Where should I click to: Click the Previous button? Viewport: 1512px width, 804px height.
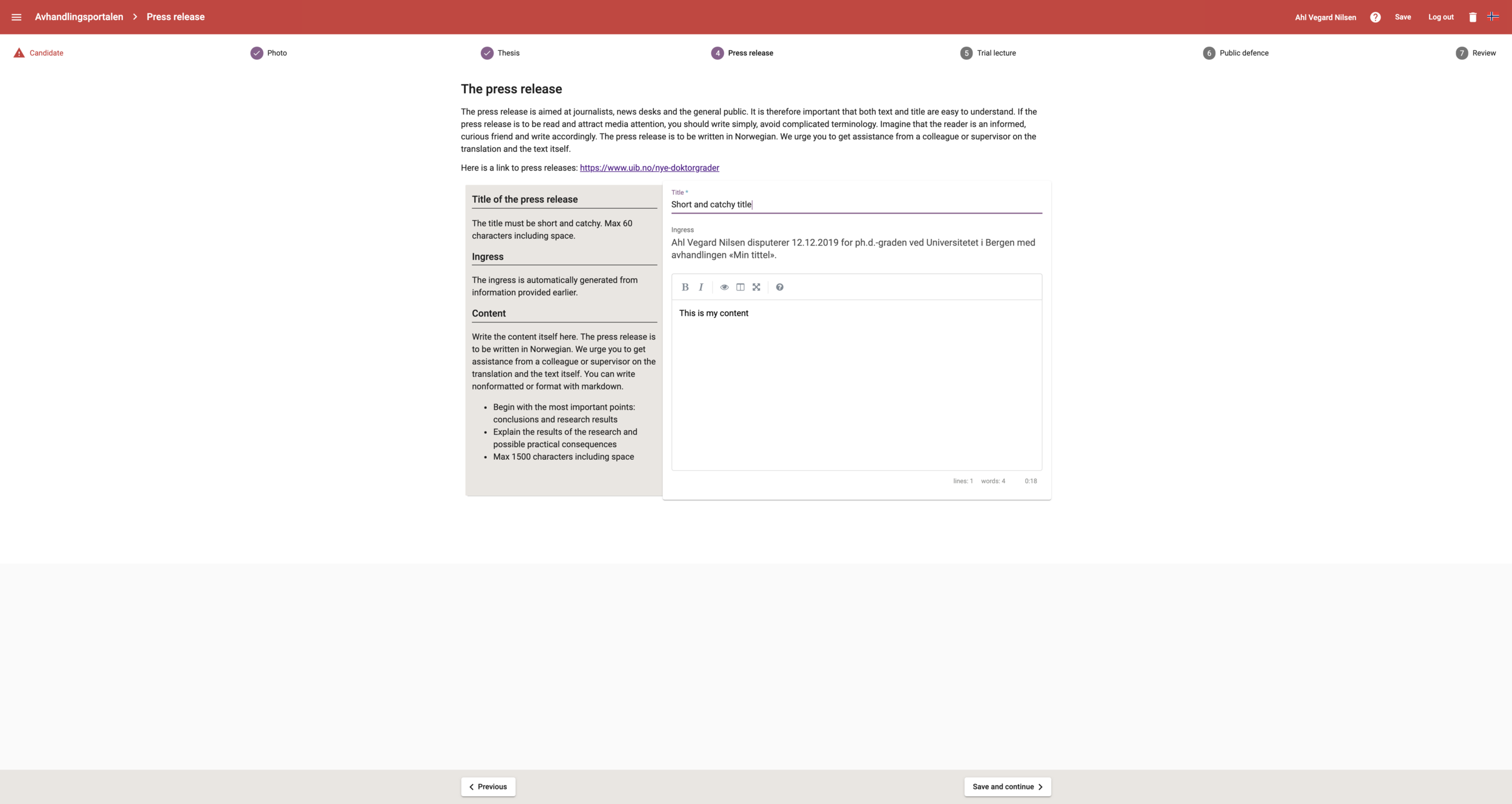pyautogui.click(x=488, y=786)
